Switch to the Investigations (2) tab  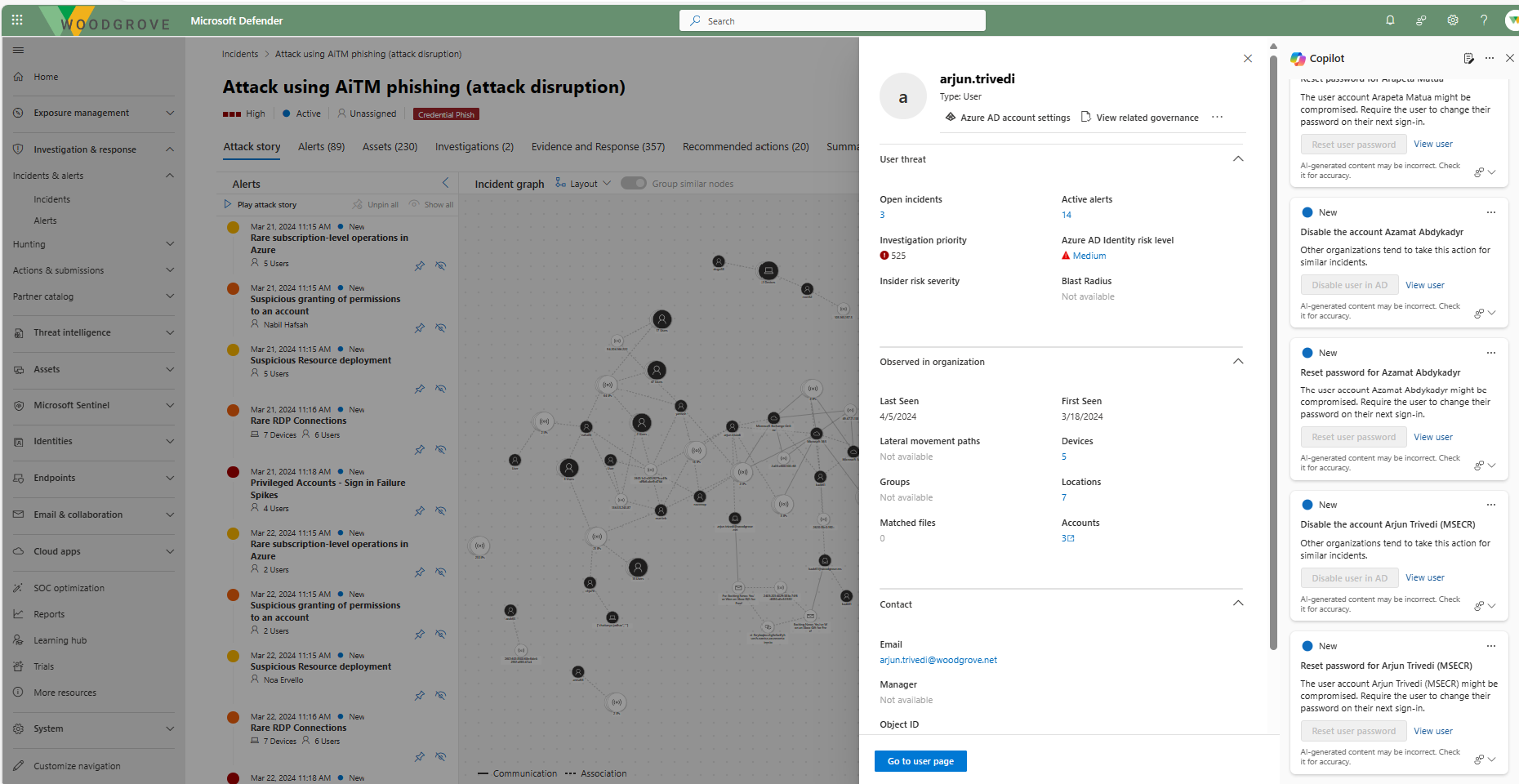point(474,147)
